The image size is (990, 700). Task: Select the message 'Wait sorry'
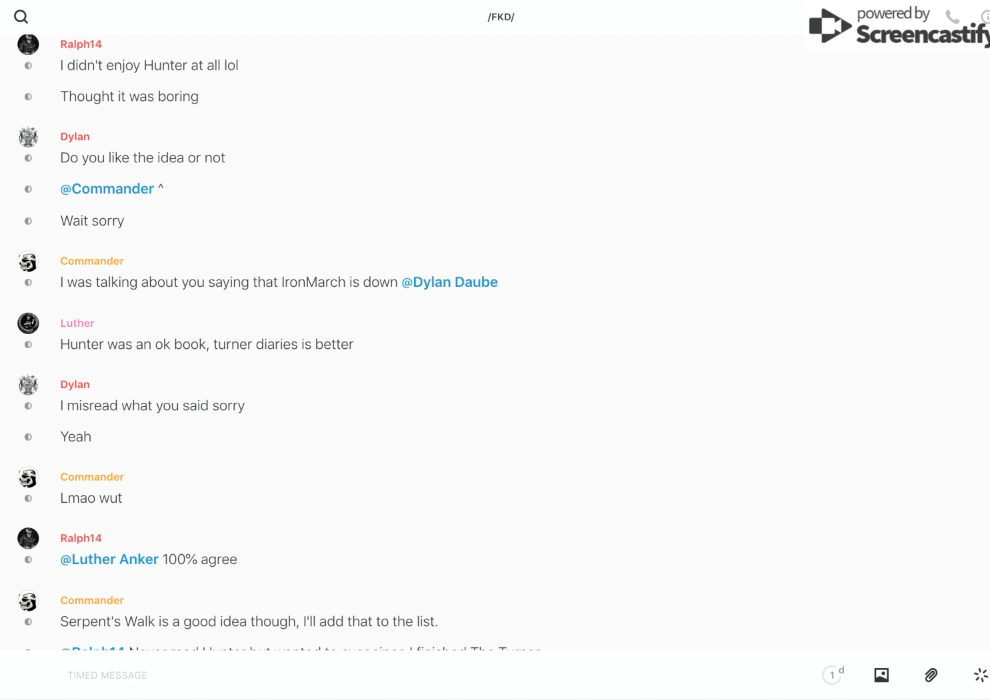point(92,221)
